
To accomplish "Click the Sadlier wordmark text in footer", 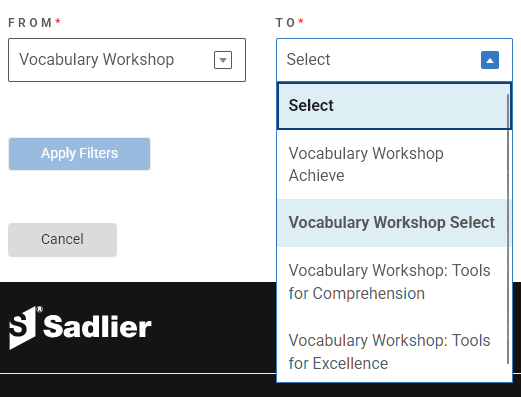I will tap(97, 327).
